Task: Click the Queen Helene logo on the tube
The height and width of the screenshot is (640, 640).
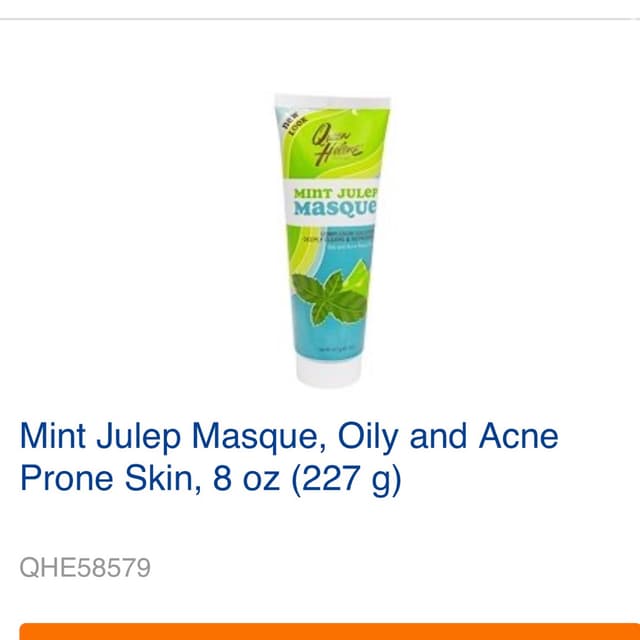Action: pos(336,144)
